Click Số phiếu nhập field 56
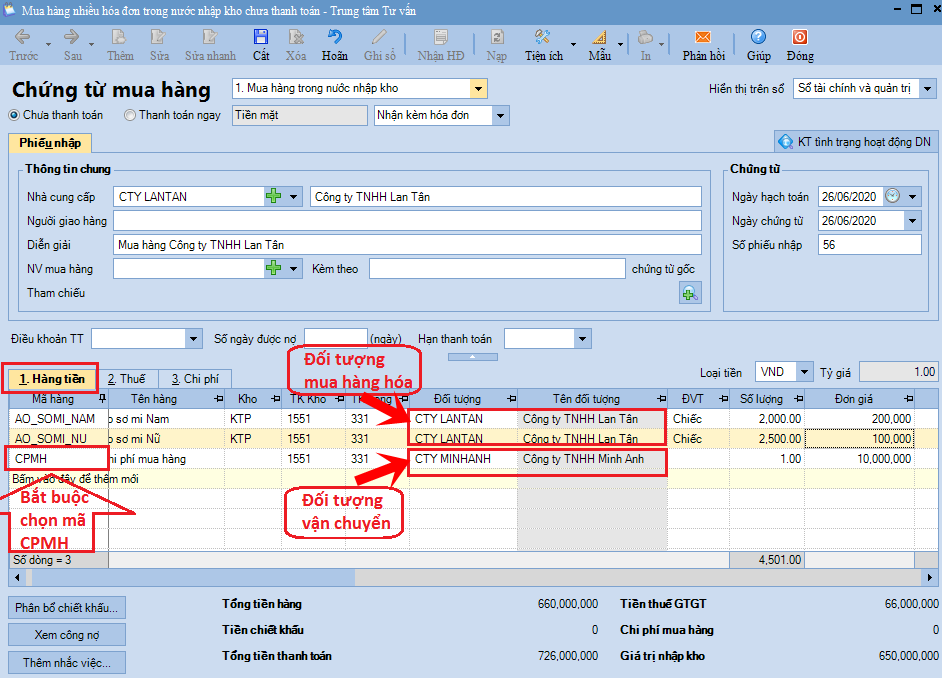This screenshot has width=942, height=678. click(869, 244)
